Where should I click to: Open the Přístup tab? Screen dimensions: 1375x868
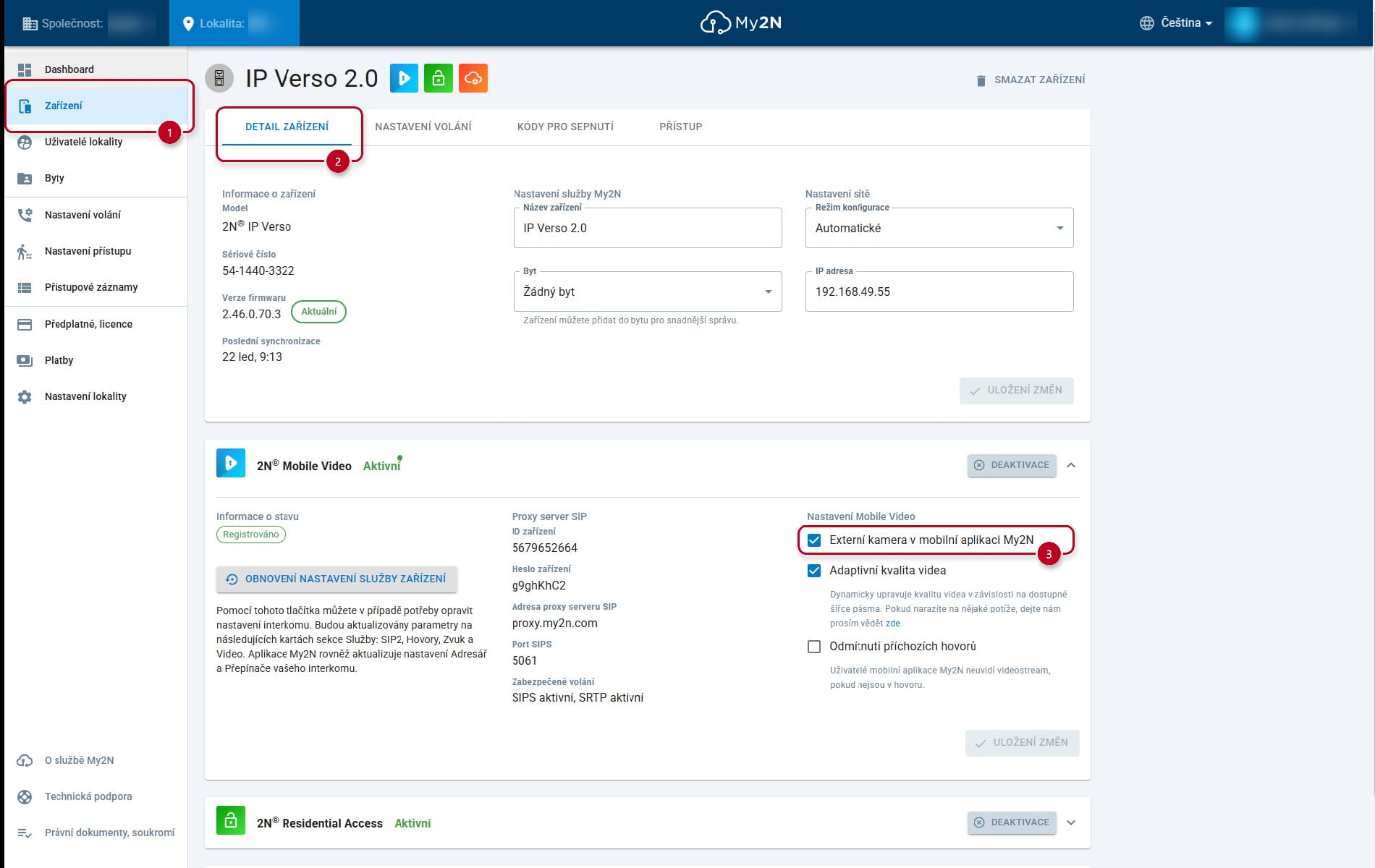point(681,127)
